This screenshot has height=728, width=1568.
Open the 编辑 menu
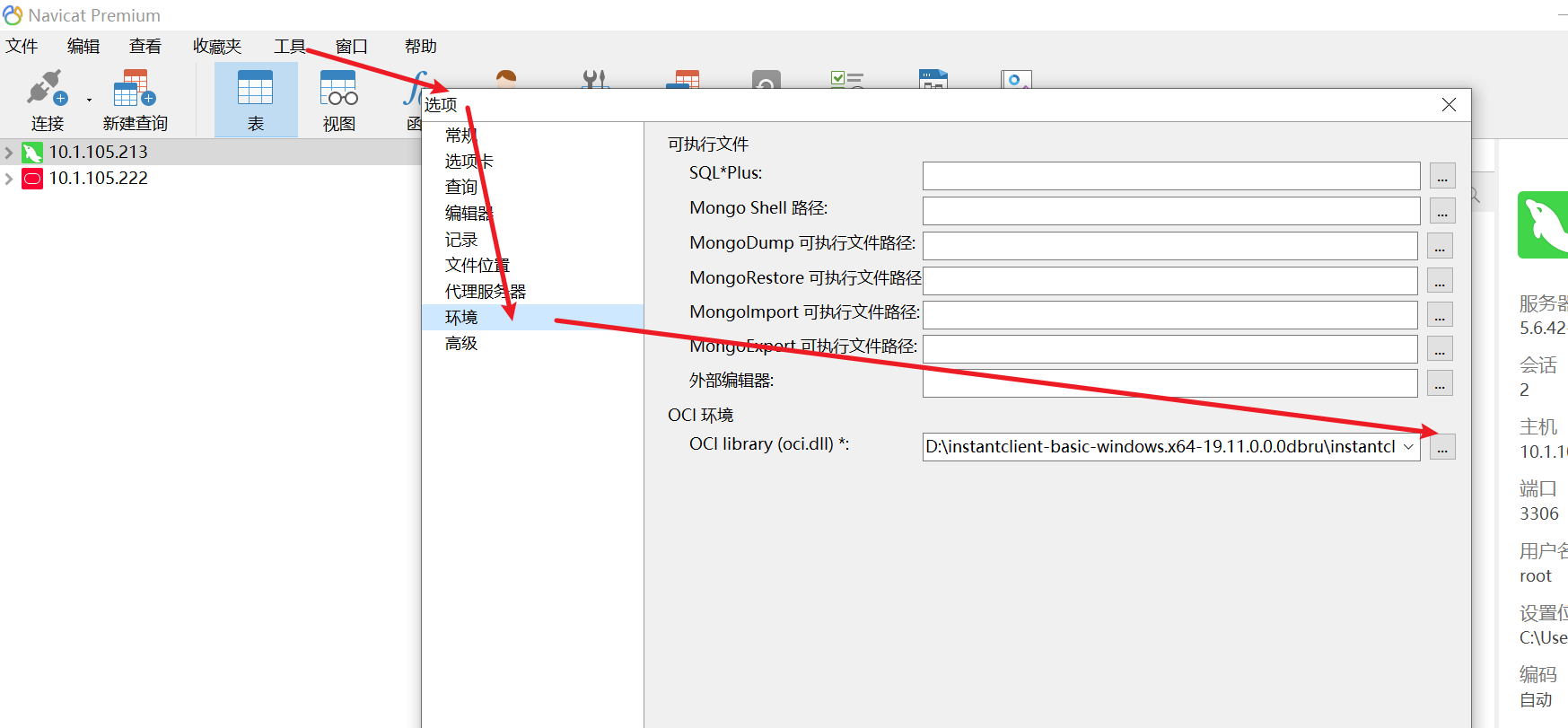tap(83, 47)
